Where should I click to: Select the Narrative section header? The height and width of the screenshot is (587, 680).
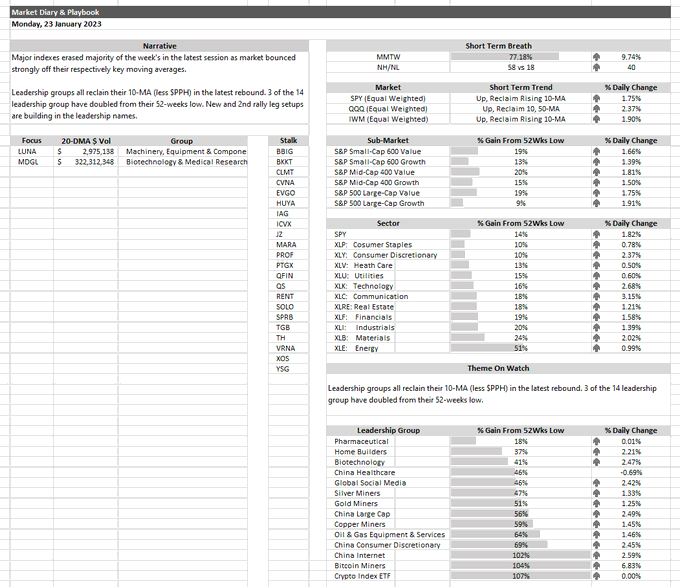(160, 46)
